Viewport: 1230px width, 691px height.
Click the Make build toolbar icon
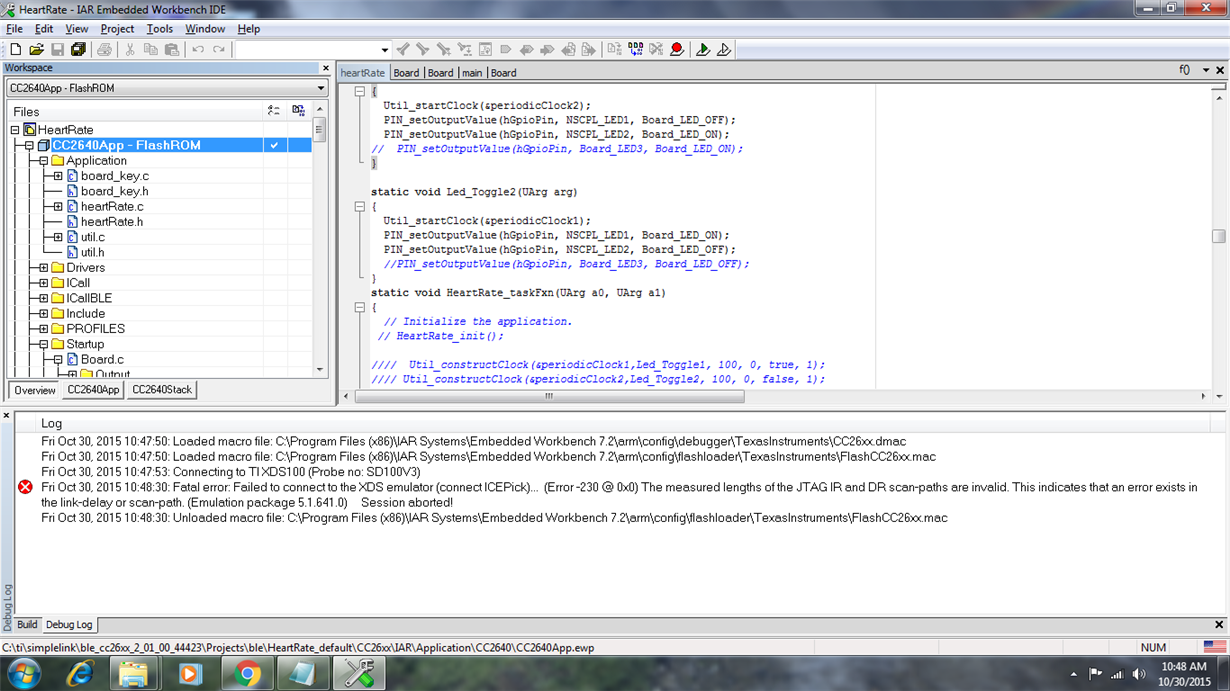(x=635, y=49)
